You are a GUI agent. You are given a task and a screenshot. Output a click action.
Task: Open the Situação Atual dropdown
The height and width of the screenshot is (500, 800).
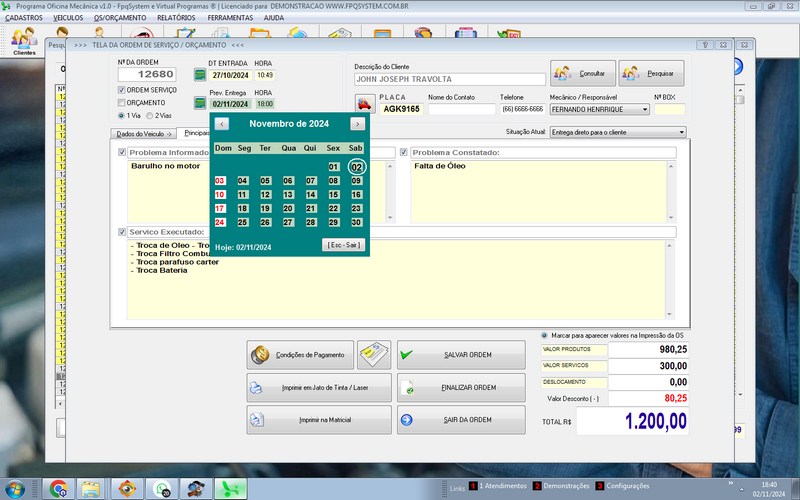click(x=681, y=132)
